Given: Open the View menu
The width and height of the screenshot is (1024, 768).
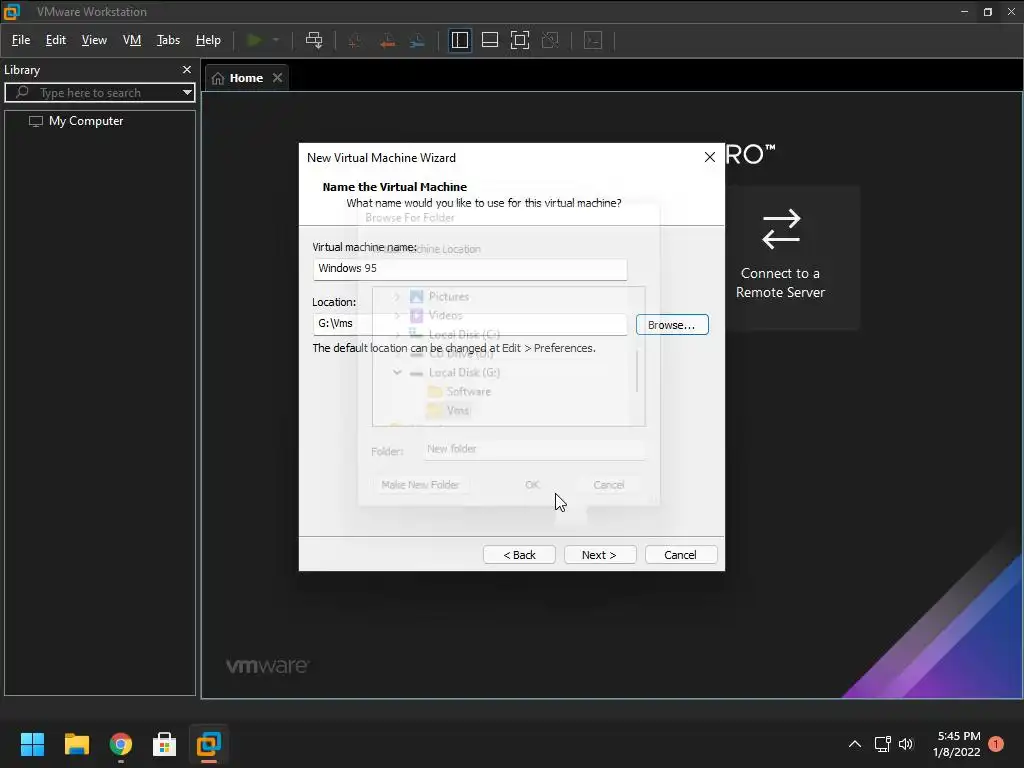Looking at the screenshot, I should [94, 40].
